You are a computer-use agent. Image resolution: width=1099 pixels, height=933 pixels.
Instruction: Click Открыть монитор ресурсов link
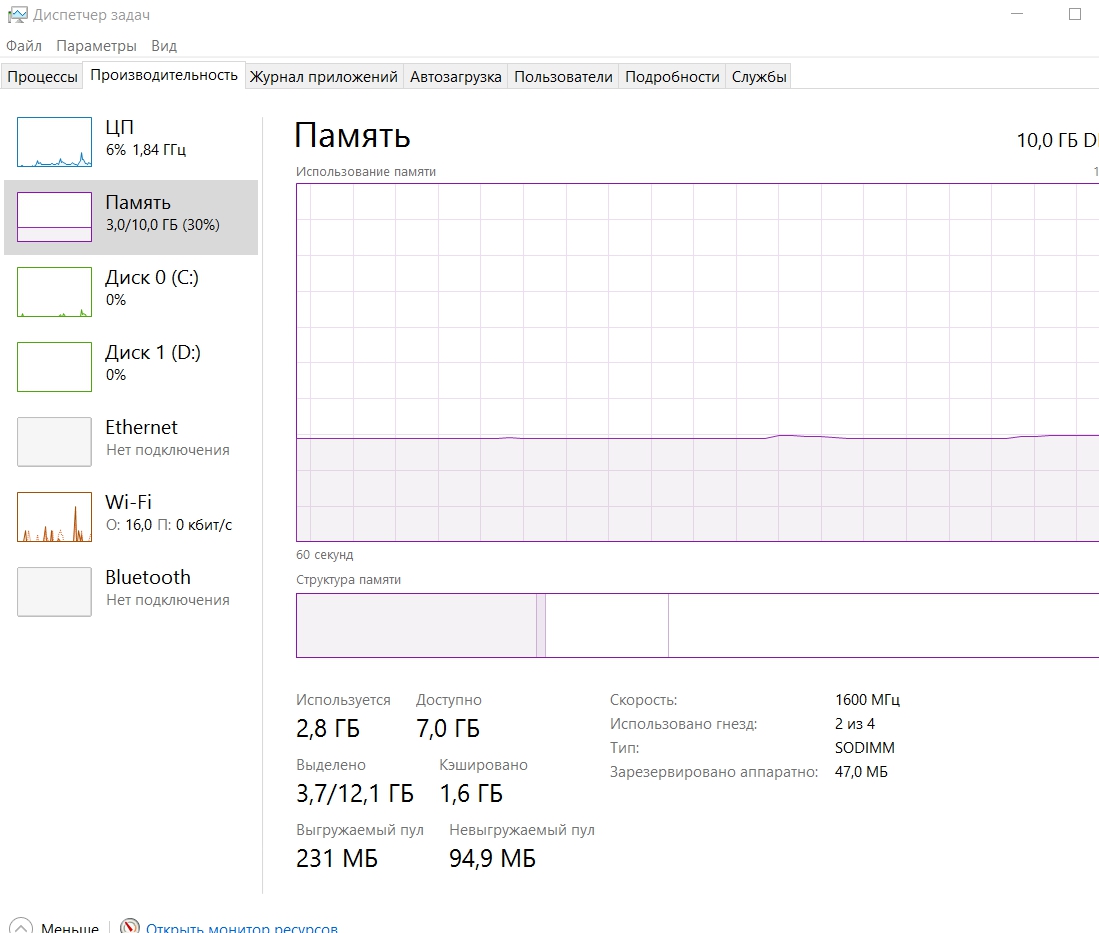coord(242,927)
